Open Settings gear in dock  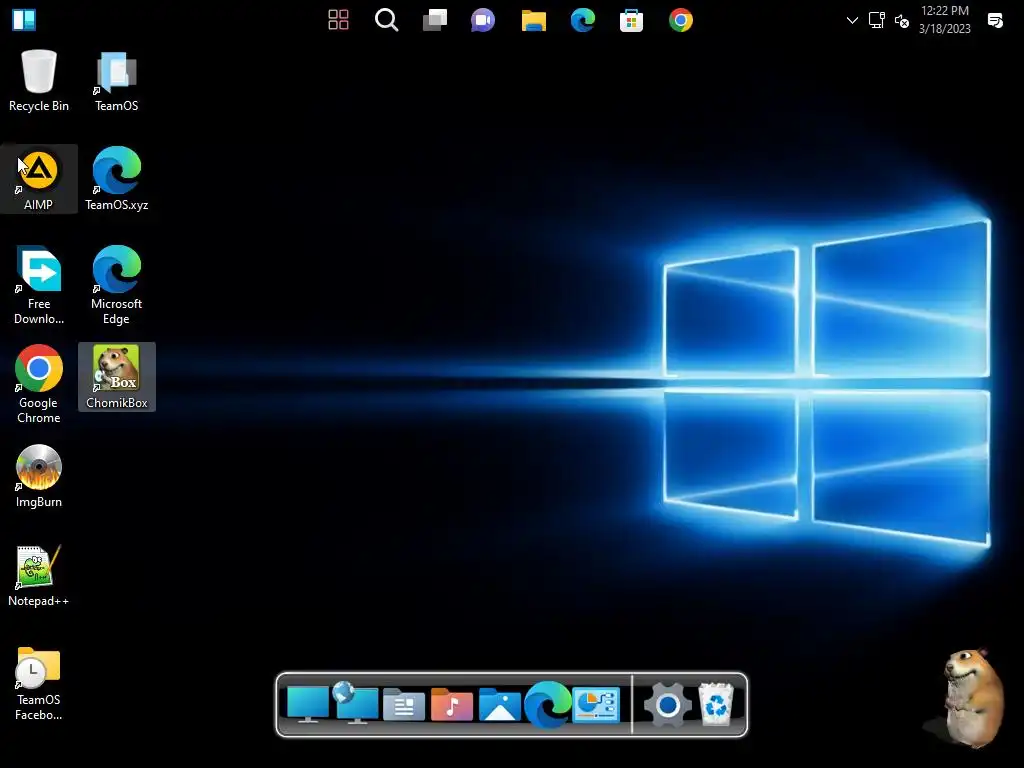(x=667, y=705)
